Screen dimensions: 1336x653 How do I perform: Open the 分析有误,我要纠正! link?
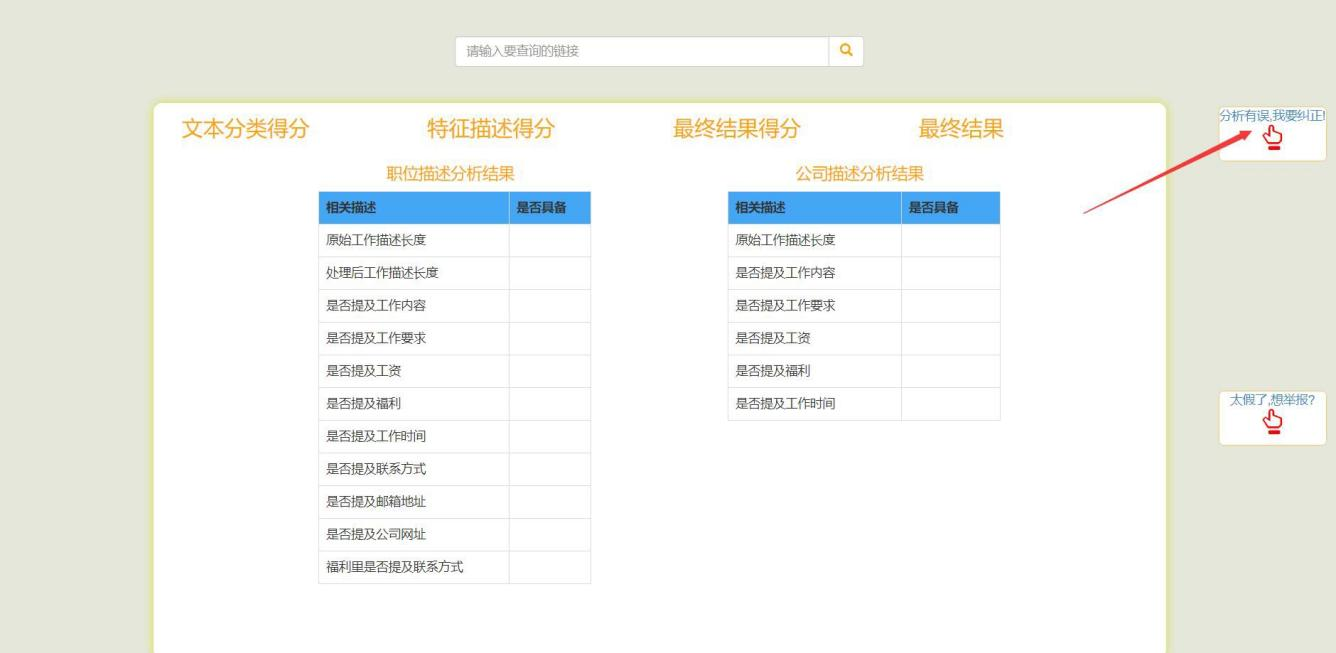[1272, 115]
